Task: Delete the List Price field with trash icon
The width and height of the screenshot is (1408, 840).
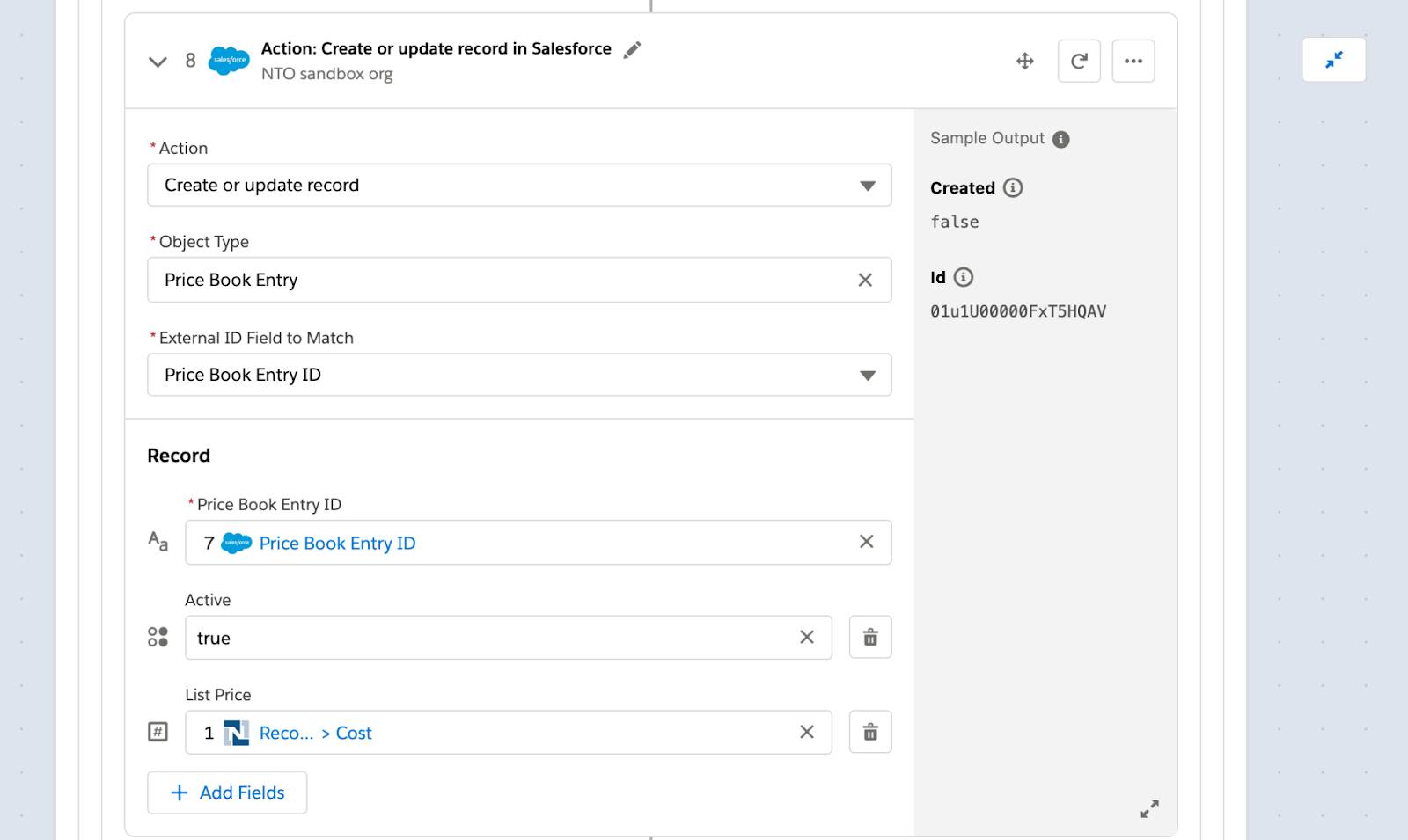Action: click(870, 733)
